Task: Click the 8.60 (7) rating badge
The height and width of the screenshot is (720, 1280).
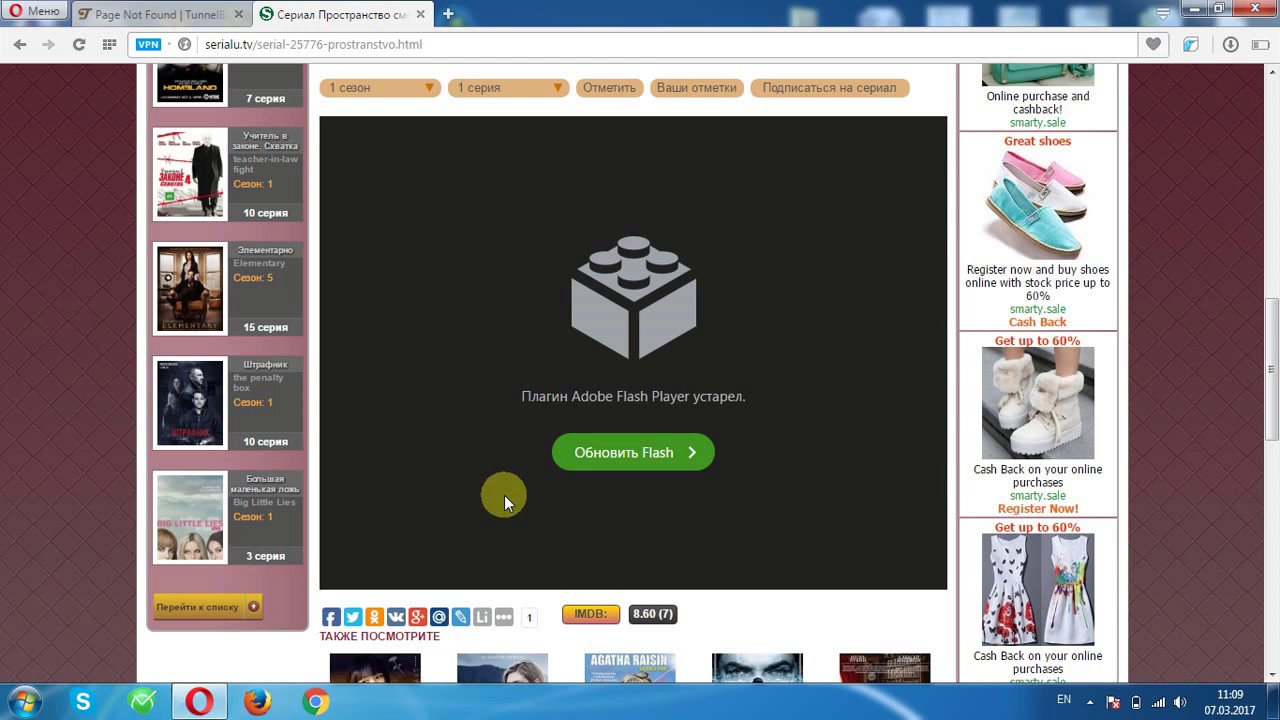Action: (653, 614)
